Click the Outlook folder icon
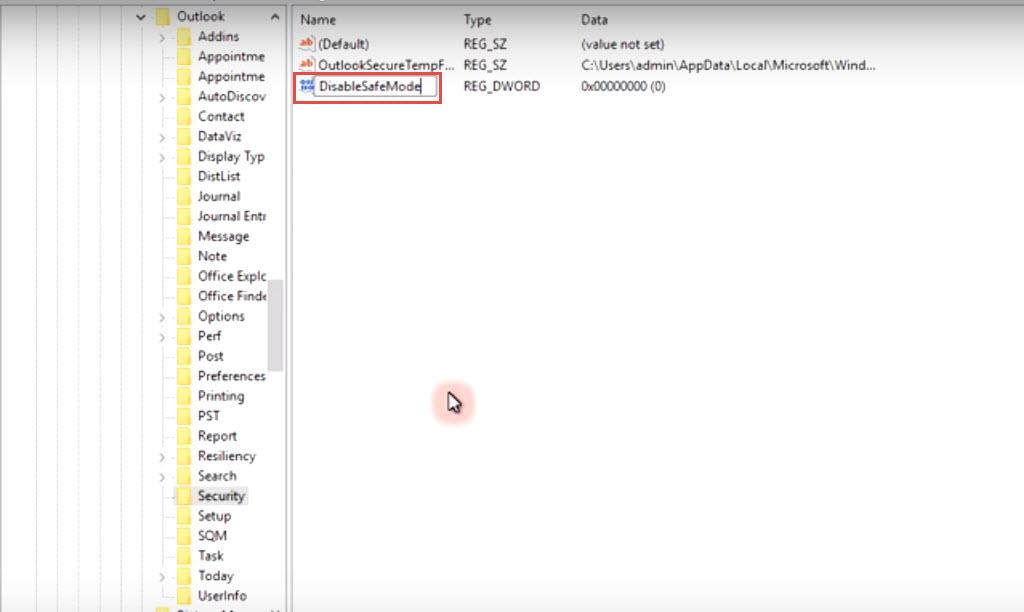The width and height of the screenshot is (1024, 612). click(x=163, y=16)
